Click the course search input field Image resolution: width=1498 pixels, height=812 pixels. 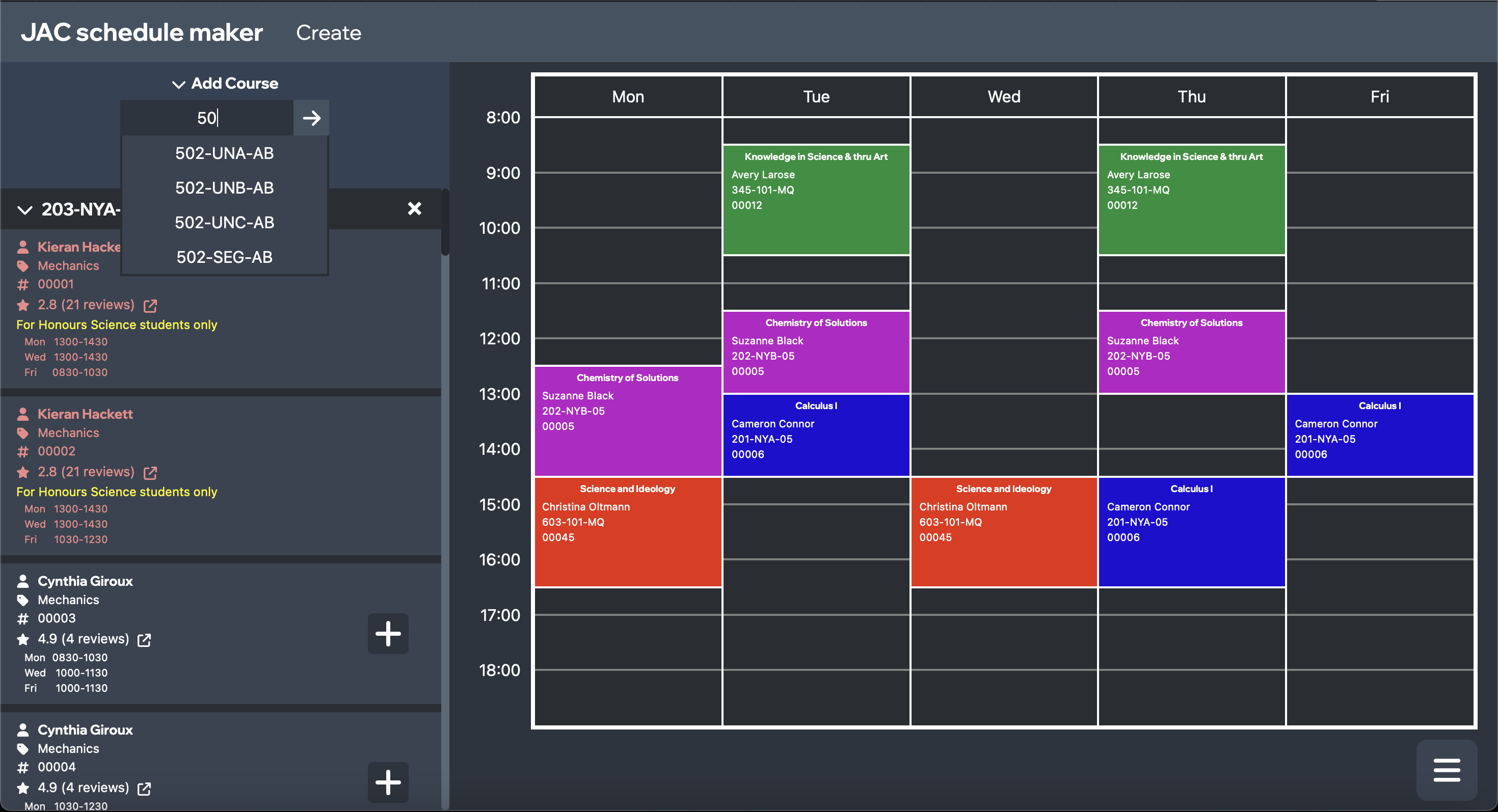tap(206, 118)
